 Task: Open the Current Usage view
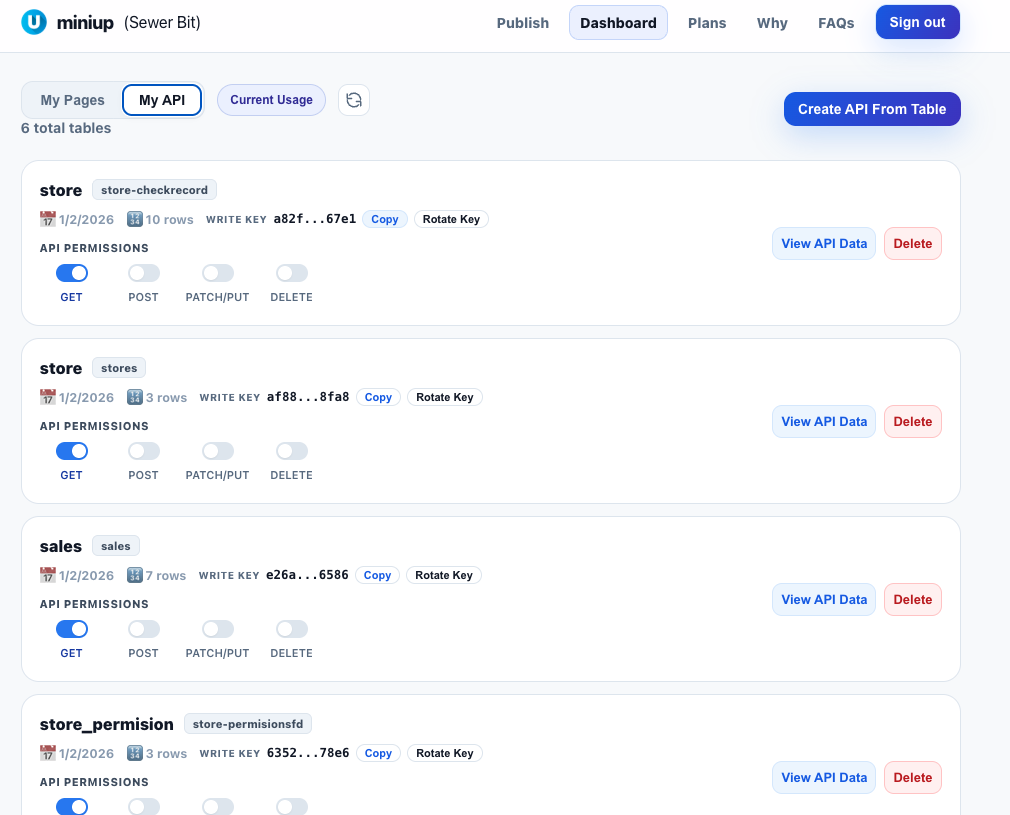271,100
